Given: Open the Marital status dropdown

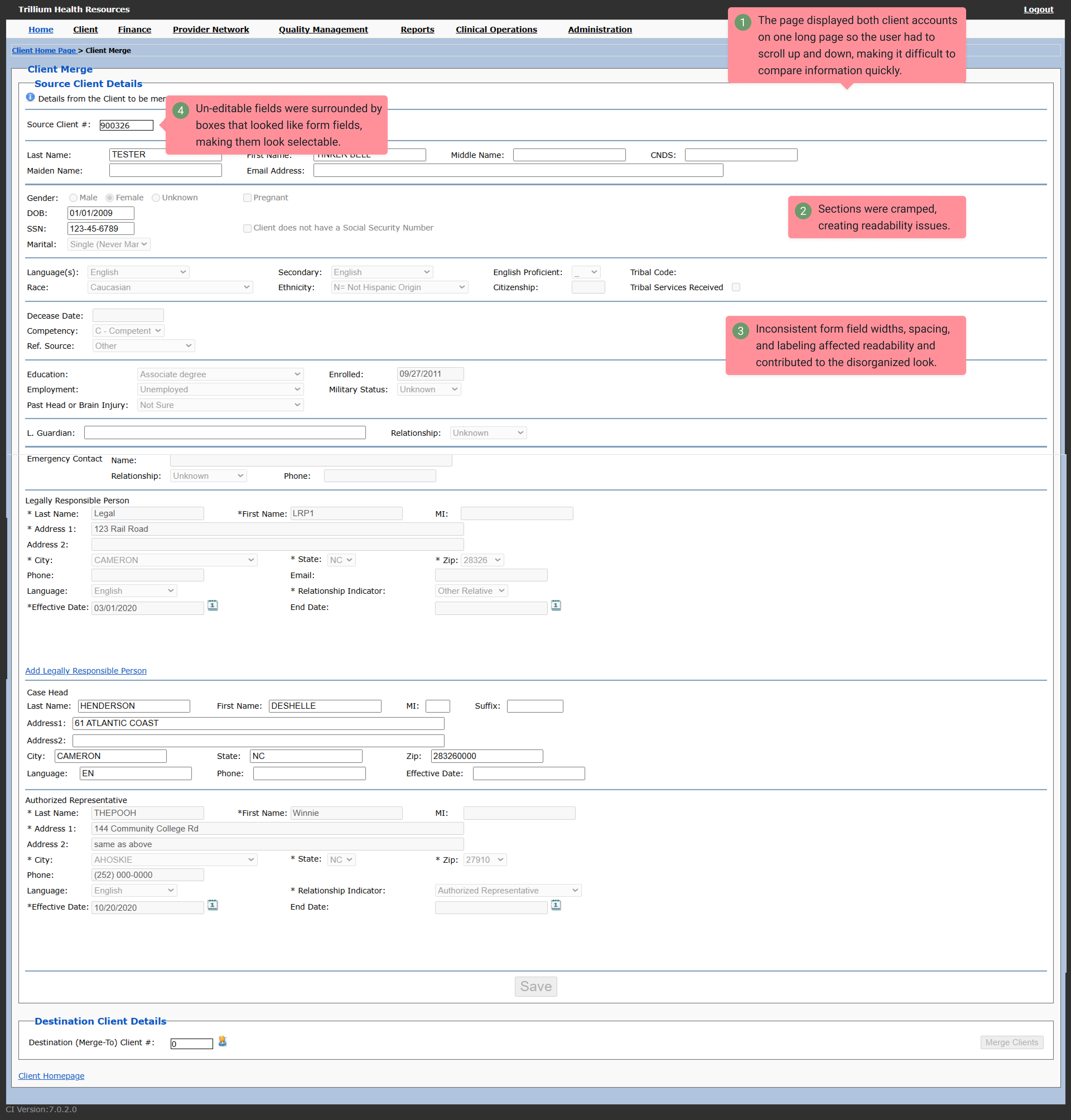Looking at the screenshot, I should click(x=108, y=244).
